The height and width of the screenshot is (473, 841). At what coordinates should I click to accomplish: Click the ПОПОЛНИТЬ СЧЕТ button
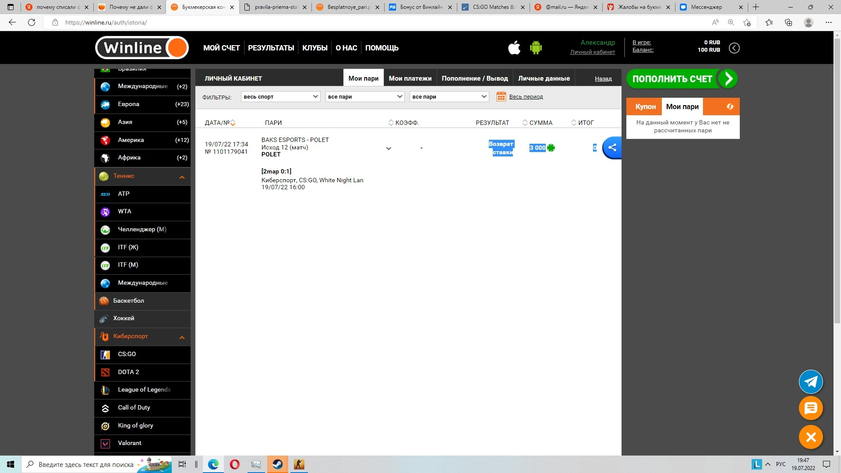pyautogui.click(x=682, y=79)
